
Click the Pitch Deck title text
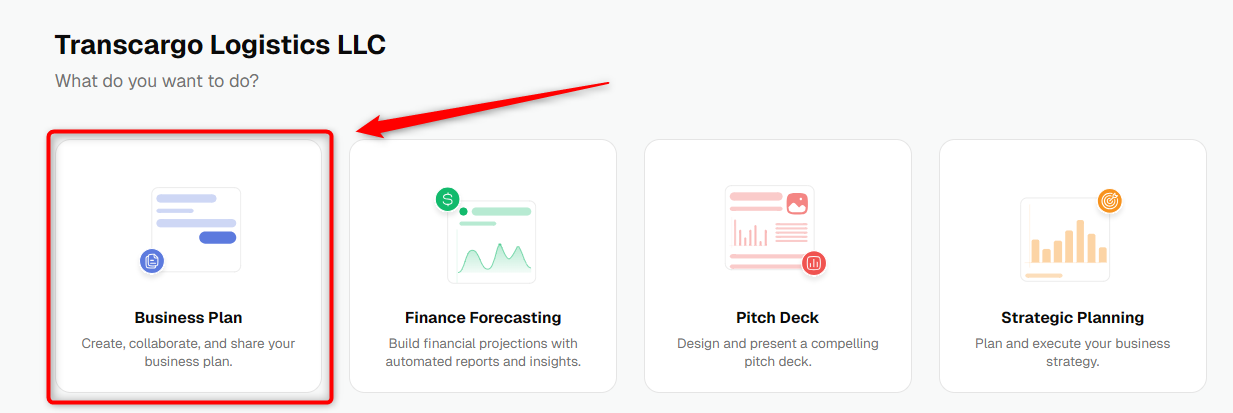(x=778, y=318)
